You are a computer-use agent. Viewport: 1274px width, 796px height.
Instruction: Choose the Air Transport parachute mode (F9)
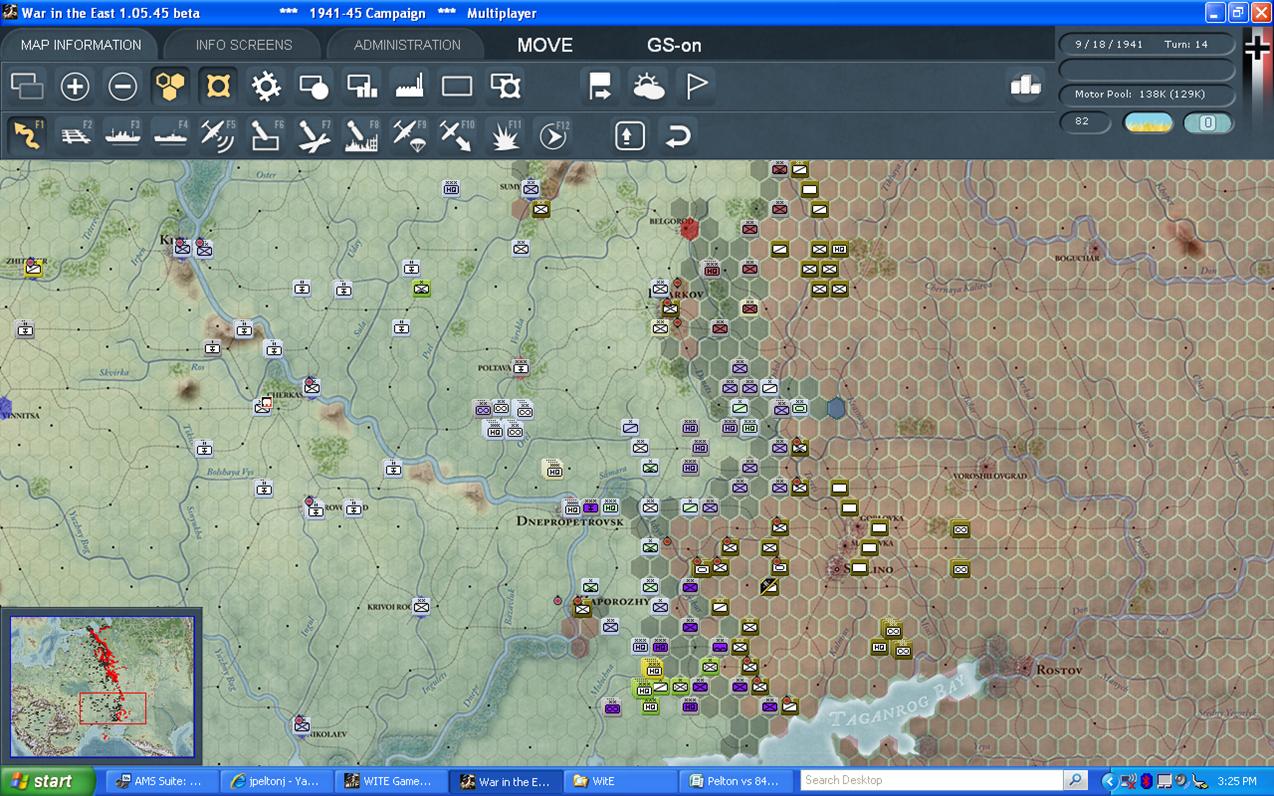click(409, 135)
